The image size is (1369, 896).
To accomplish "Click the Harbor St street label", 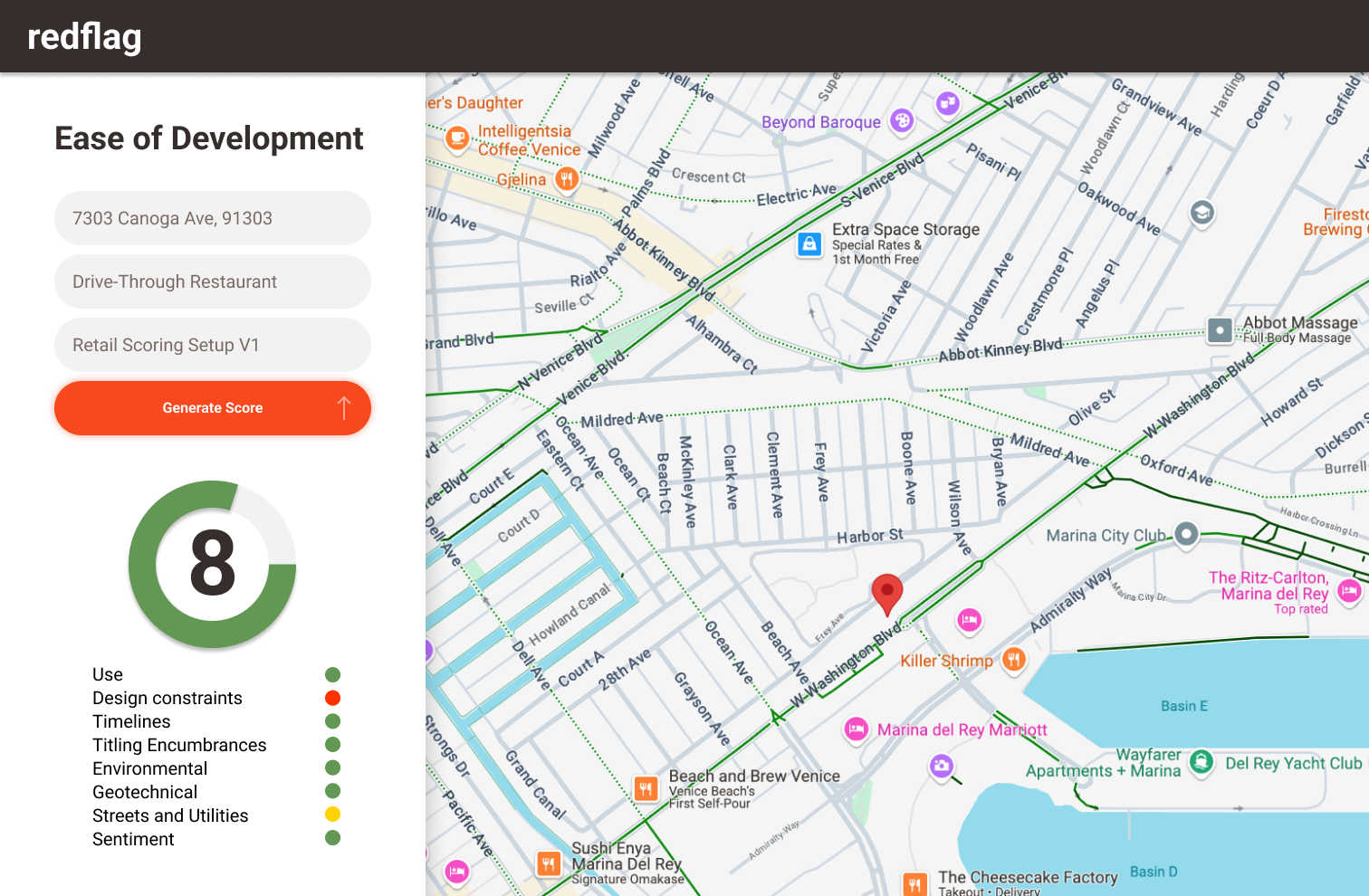I will (x=870, y=536).
